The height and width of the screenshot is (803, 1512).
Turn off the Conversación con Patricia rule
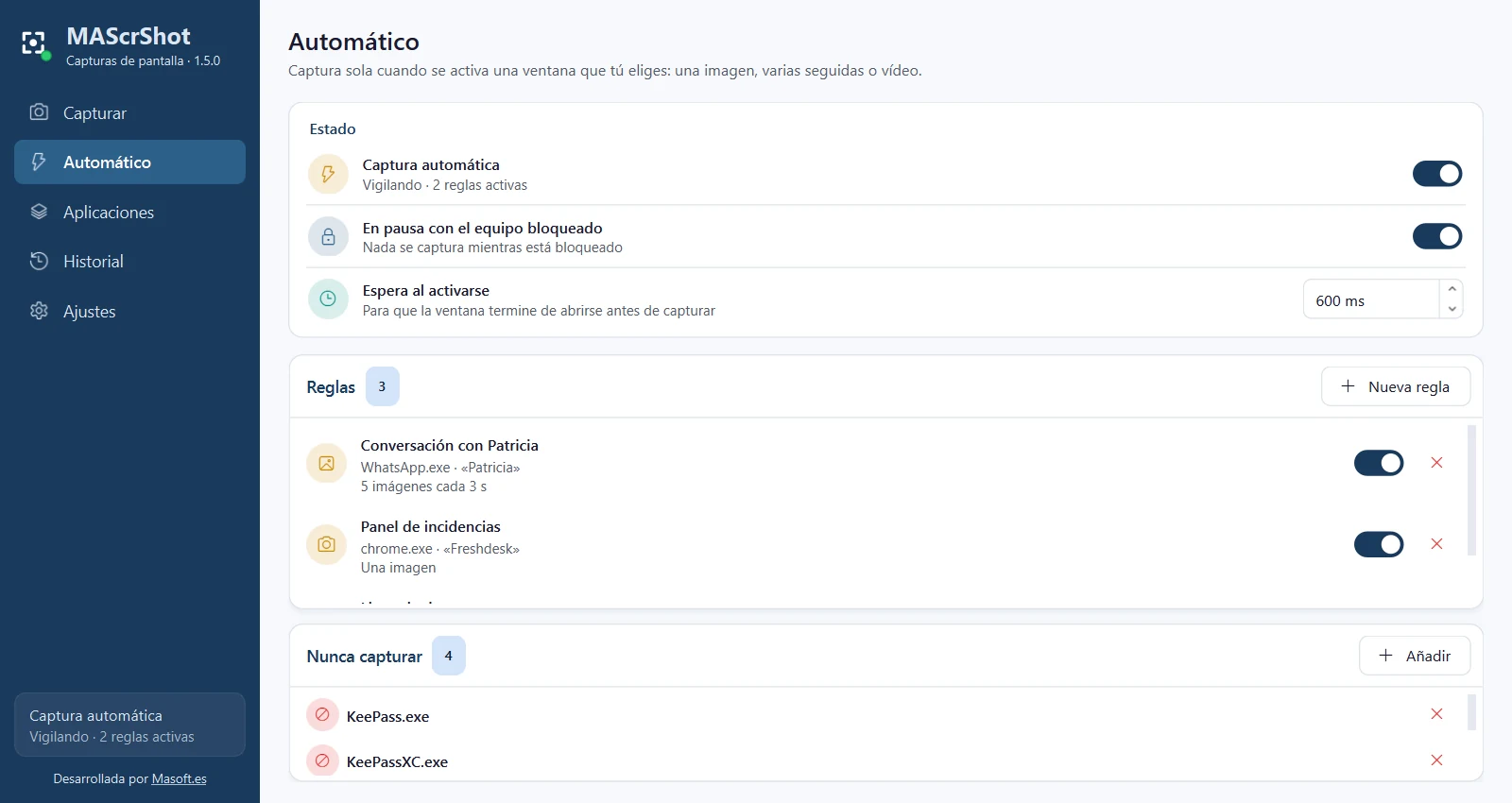click(x=1379, y=463)
